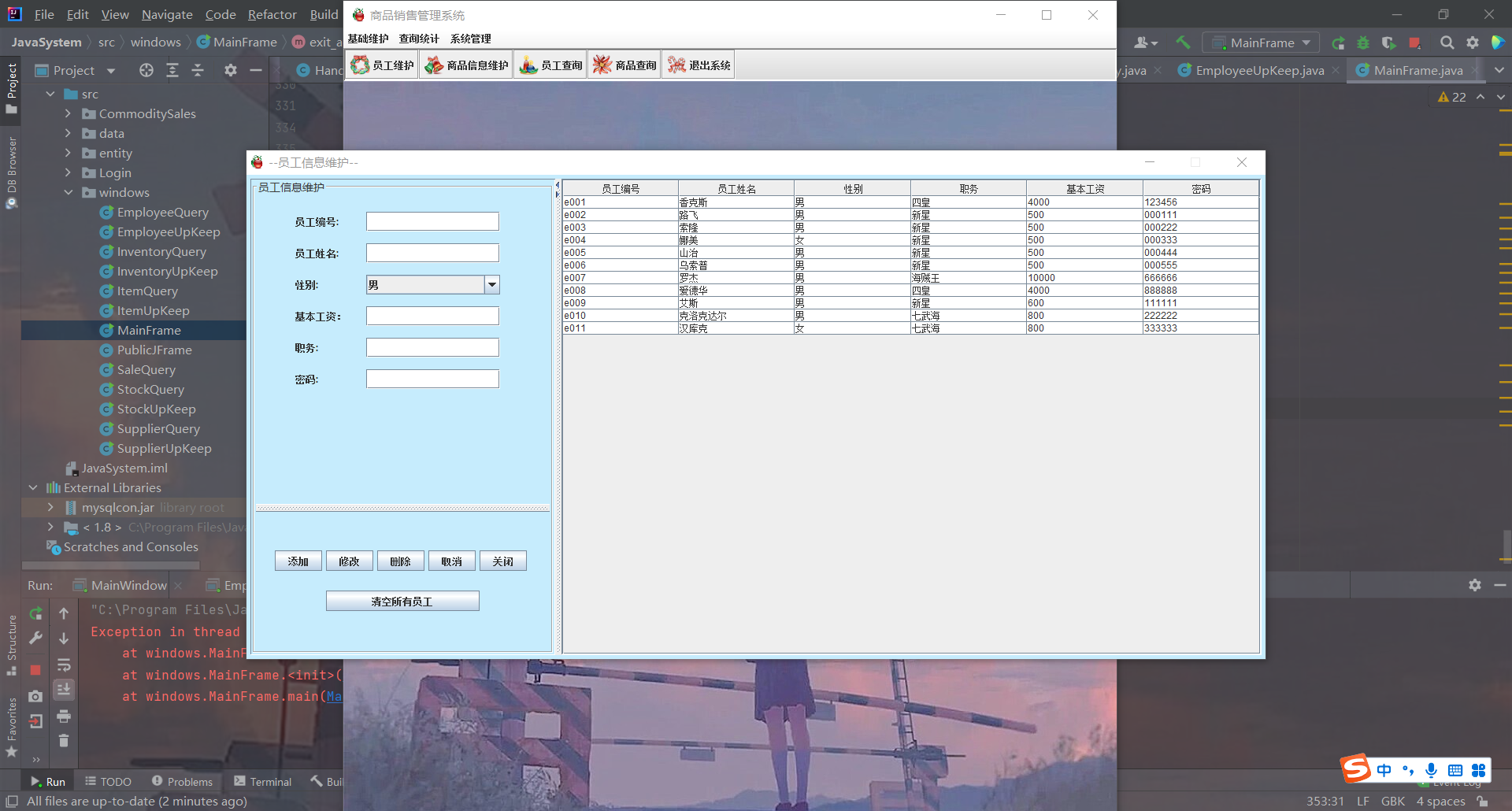Focus the 员工编号 input field
Image resolution: width=1512 pixels, height=811 pixels.
(432, 221)
